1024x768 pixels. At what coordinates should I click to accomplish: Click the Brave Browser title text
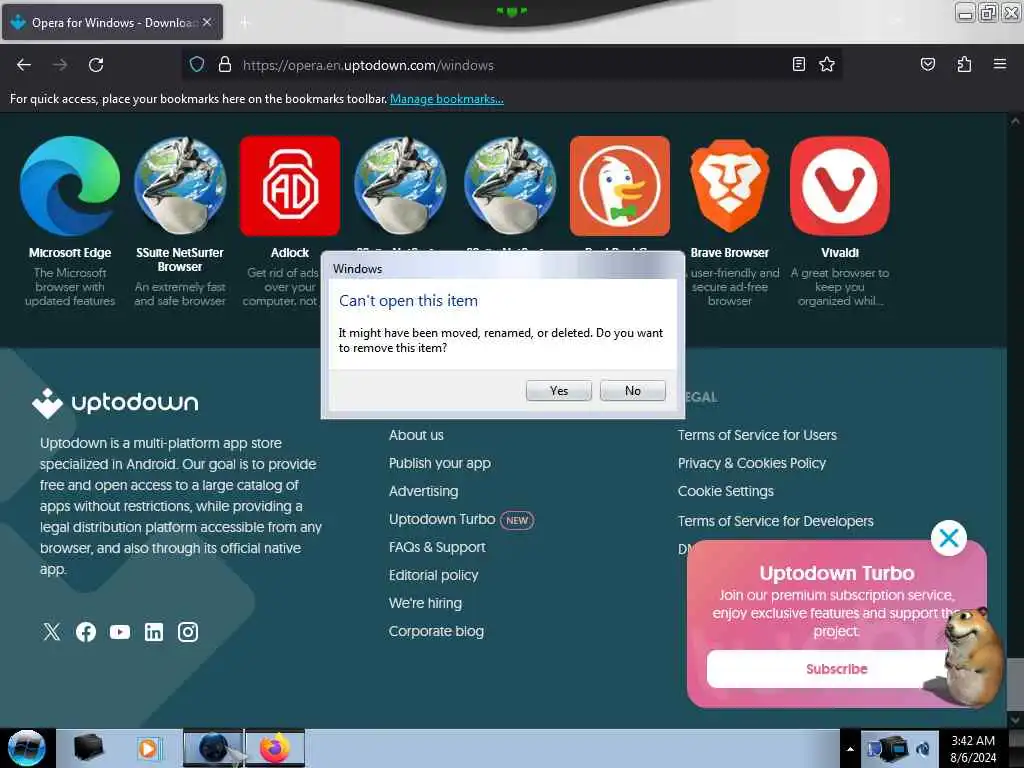(729, 253)
